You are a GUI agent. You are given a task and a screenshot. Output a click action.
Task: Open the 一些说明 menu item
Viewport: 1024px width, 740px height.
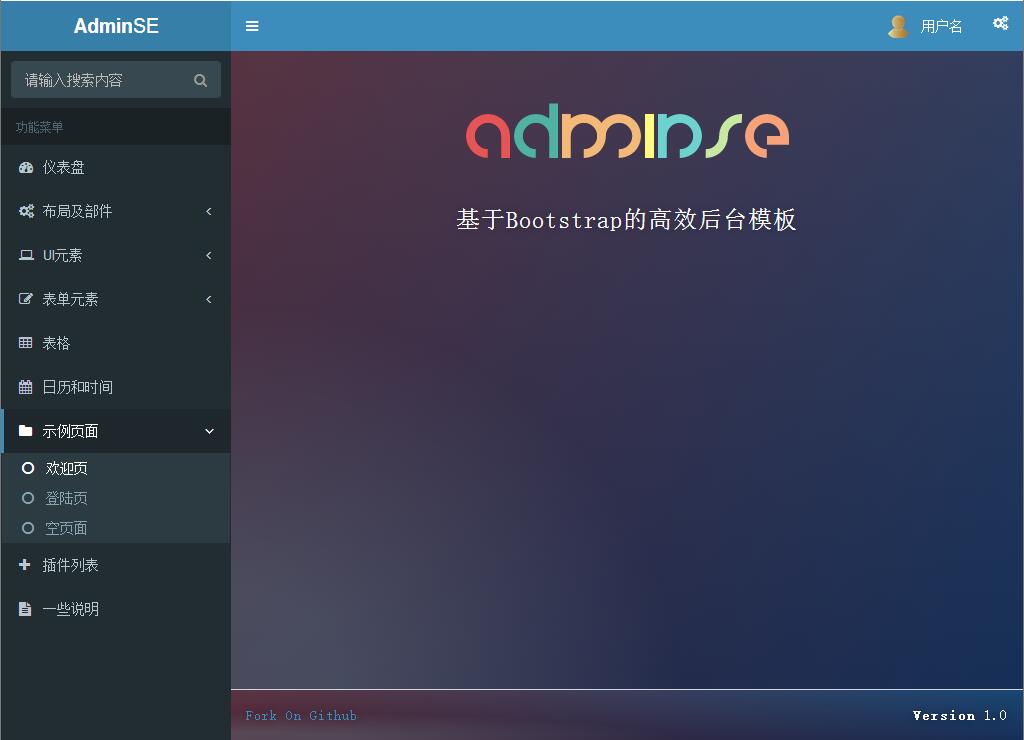pyautogui.click(x=116, y=609)
